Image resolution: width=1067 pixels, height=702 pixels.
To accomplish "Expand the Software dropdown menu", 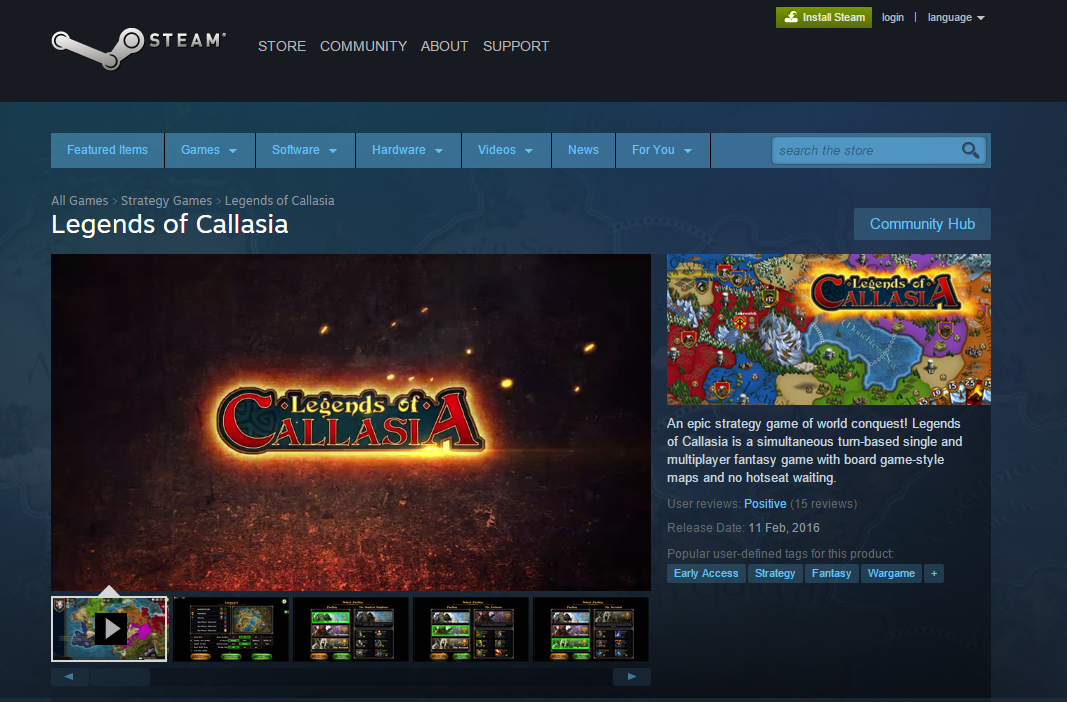I will 305,150.
